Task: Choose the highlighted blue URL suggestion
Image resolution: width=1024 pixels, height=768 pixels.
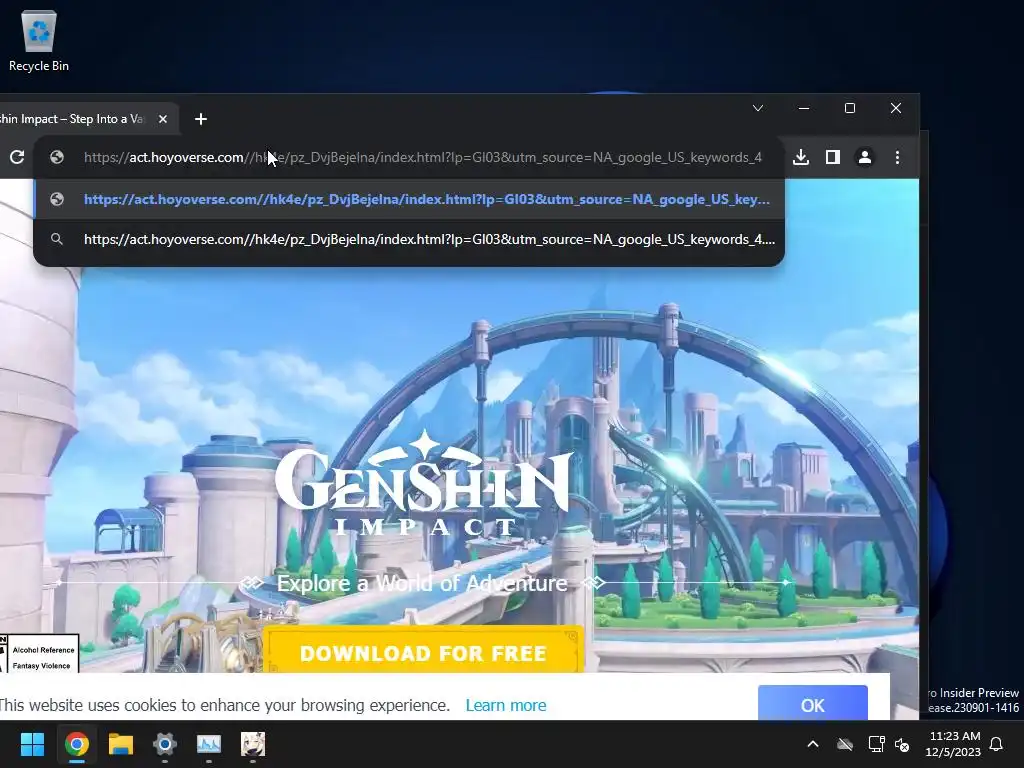Action: (409, 199)
